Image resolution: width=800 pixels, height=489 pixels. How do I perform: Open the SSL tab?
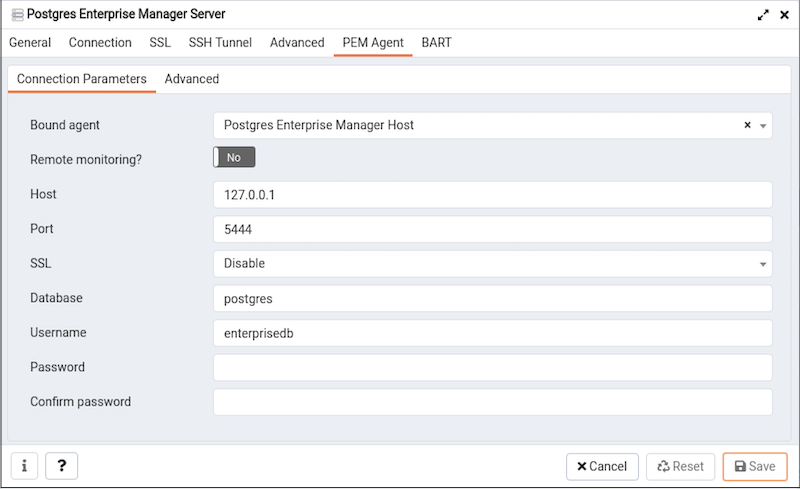tap(160, 42)
